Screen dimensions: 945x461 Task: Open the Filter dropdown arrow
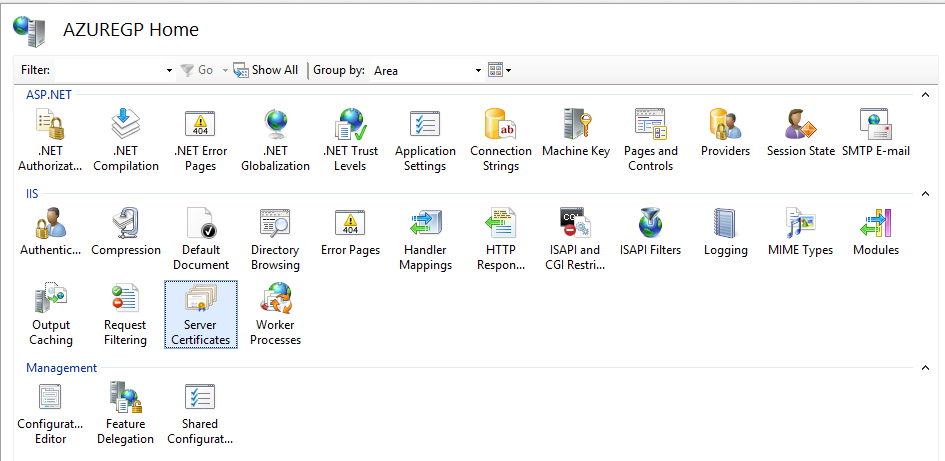point(169,71)
